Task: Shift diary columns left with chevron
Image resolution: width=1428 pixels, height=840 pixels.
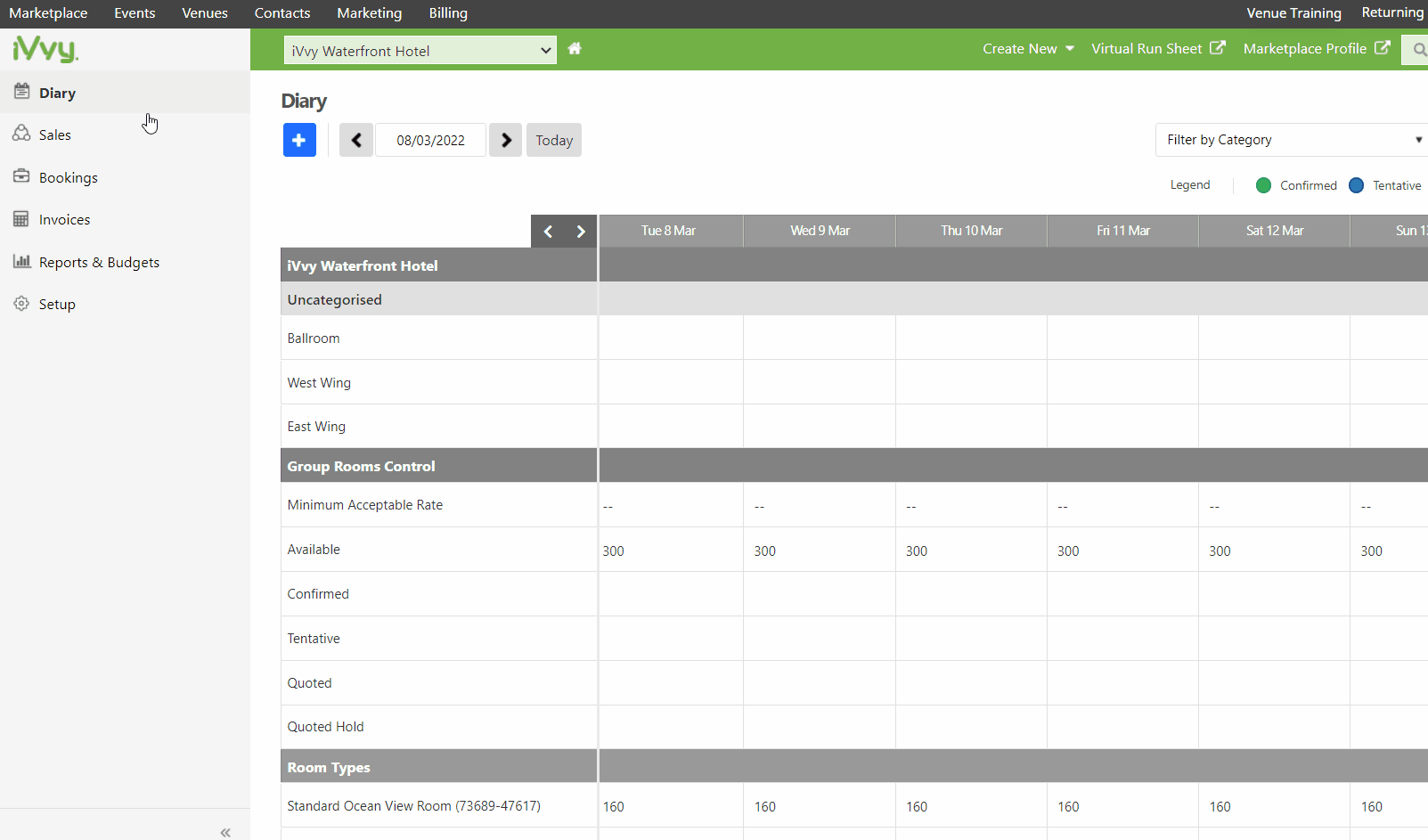Action: 548,232
